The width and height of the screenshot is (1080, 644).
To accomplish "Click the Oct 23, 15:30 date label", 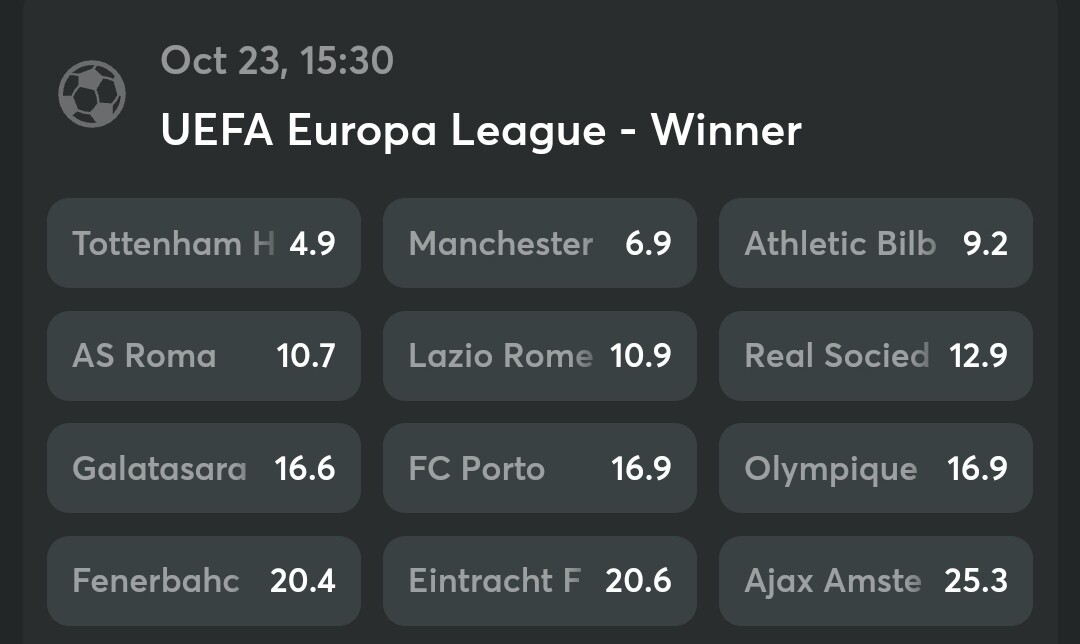I will 277,61.
